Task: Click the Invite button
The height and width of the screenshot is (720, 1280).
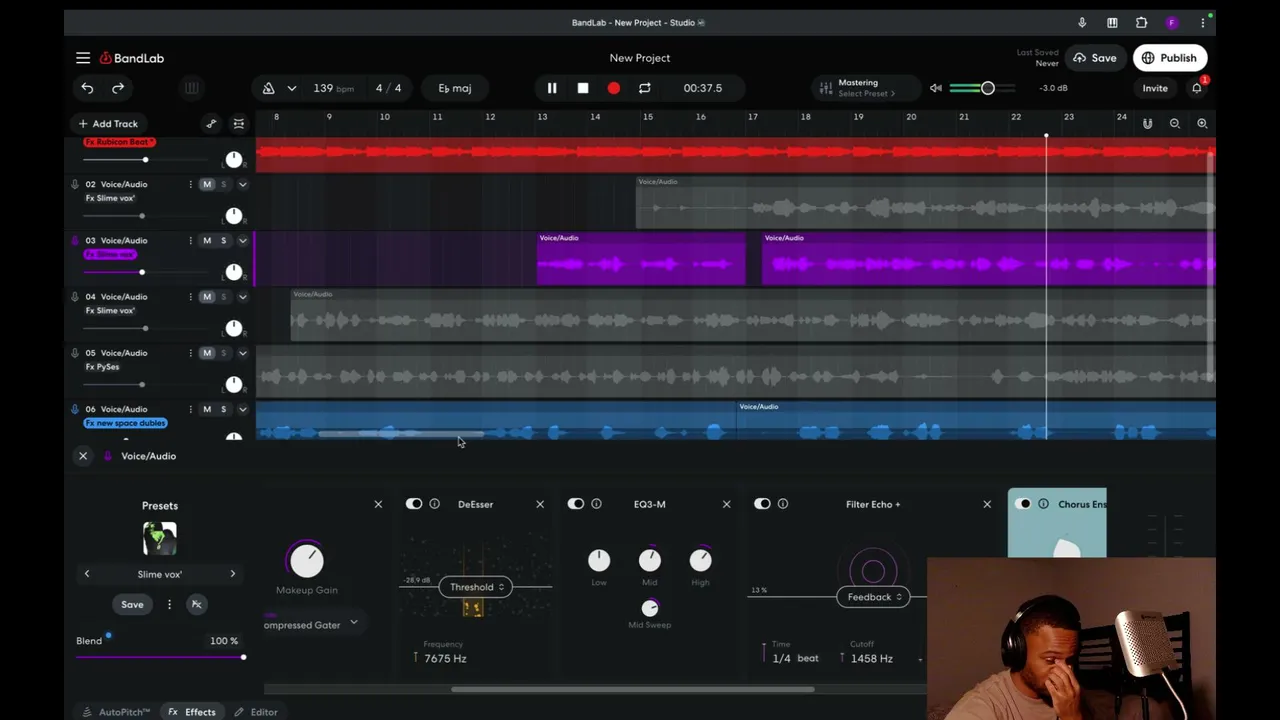Action: tap(1155, 88)
